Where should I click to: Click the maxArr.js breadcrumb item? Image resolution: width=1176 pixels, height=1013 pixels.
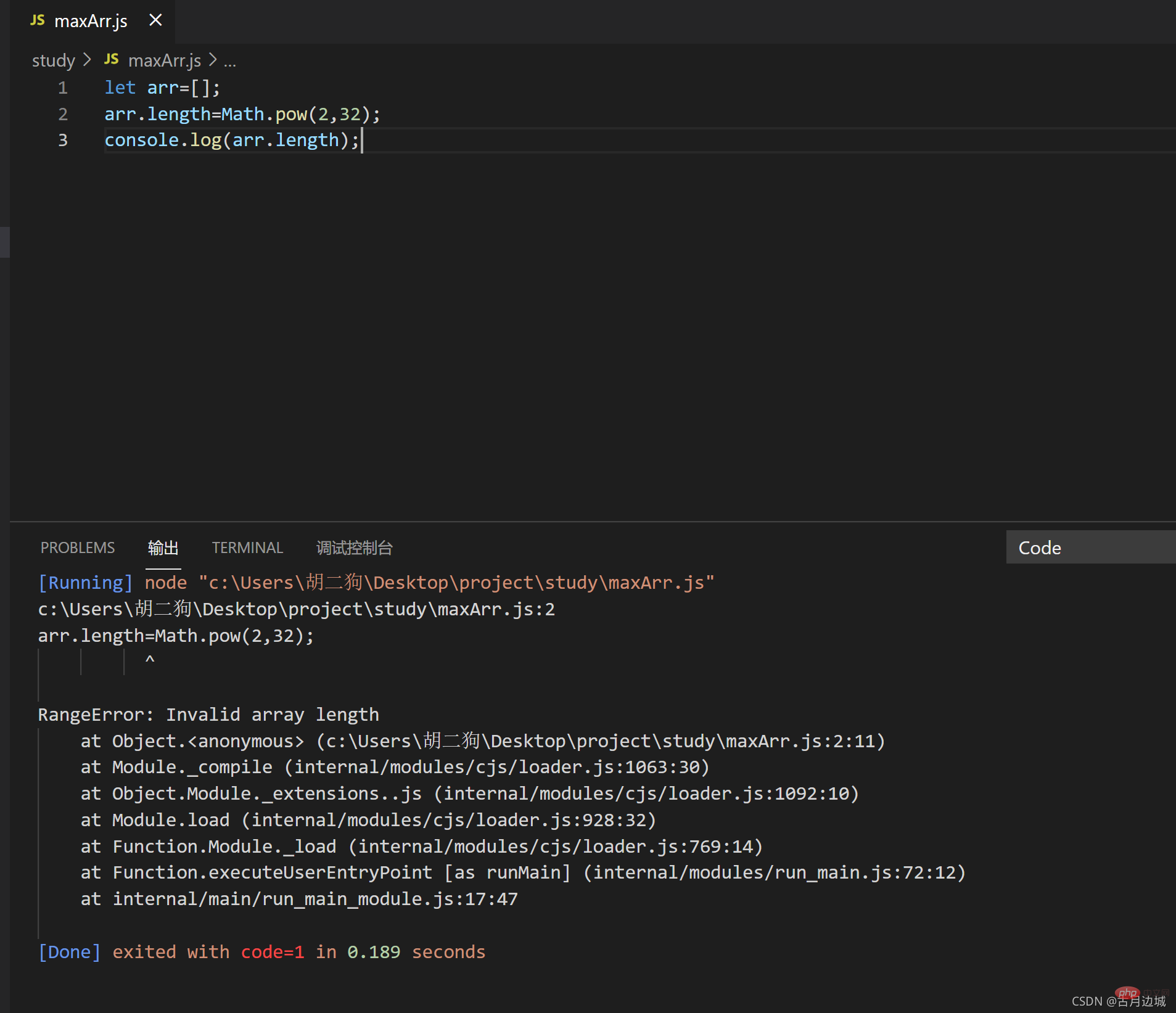(x=165, y=60)
